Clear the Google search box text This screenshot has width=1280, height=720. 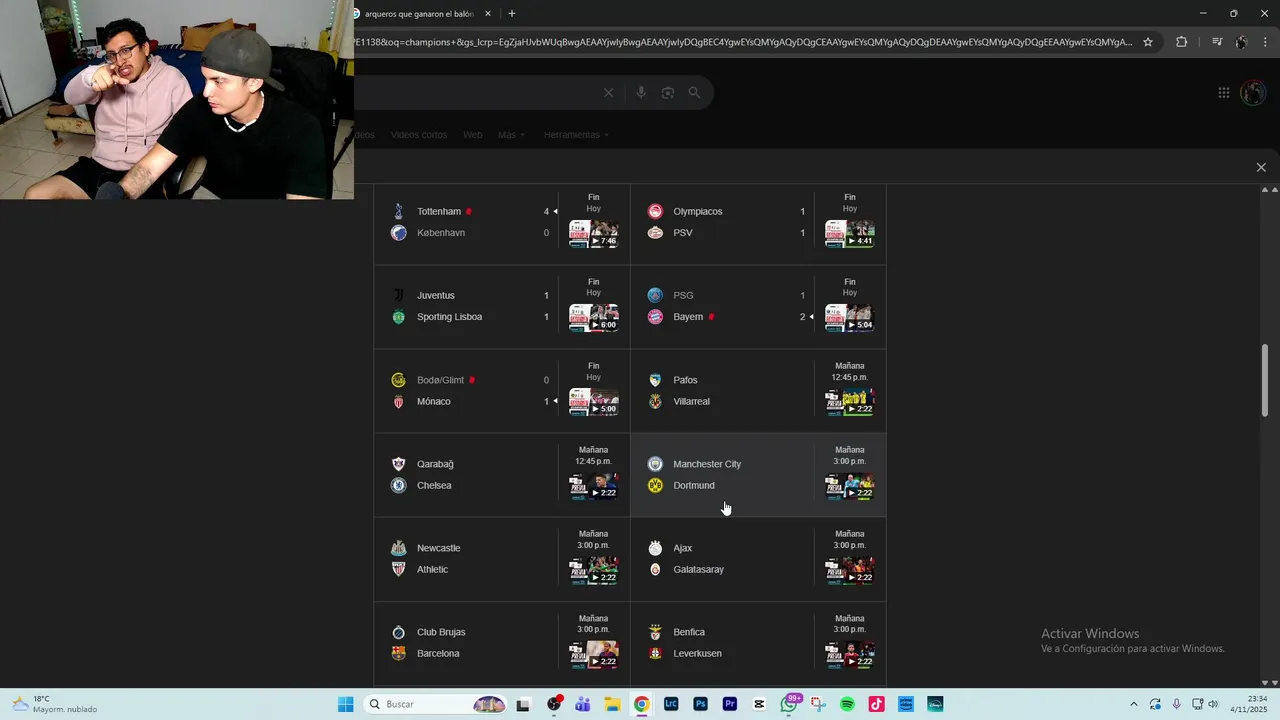608,93
